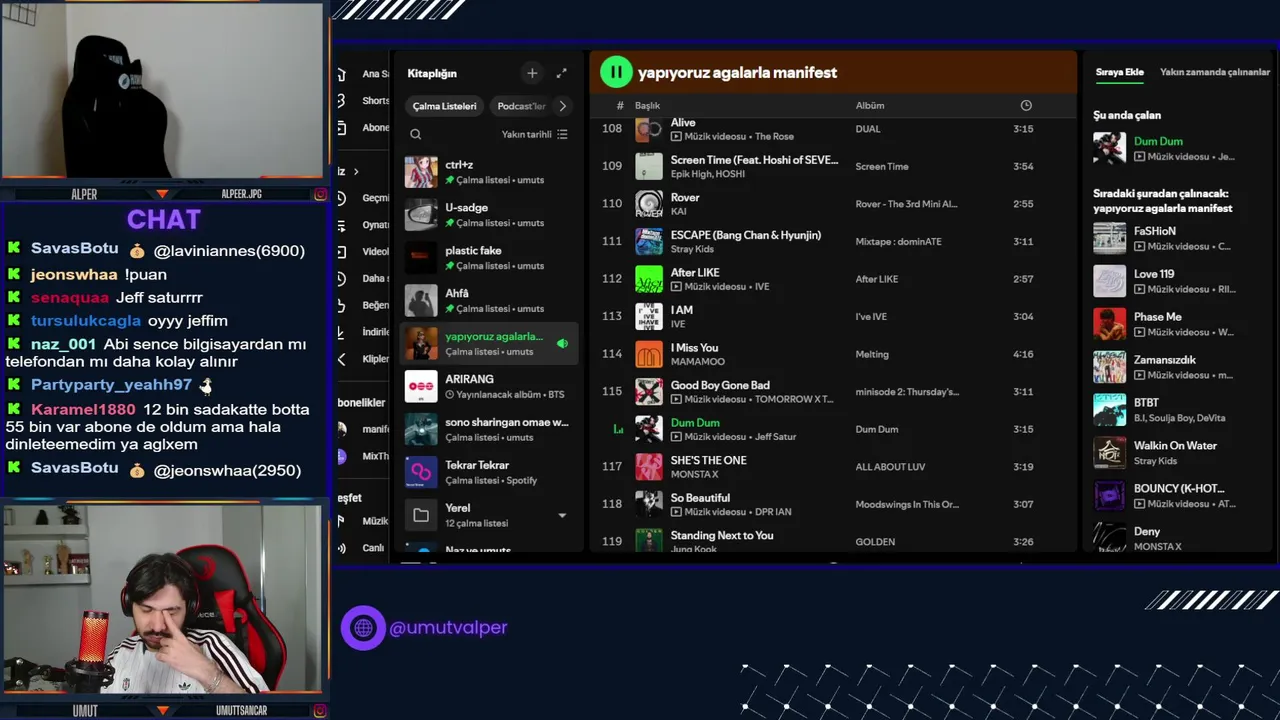This screenshot has width=1280, height=720.
Task: Click Rover track album art
Action: [x=649, y=204]
